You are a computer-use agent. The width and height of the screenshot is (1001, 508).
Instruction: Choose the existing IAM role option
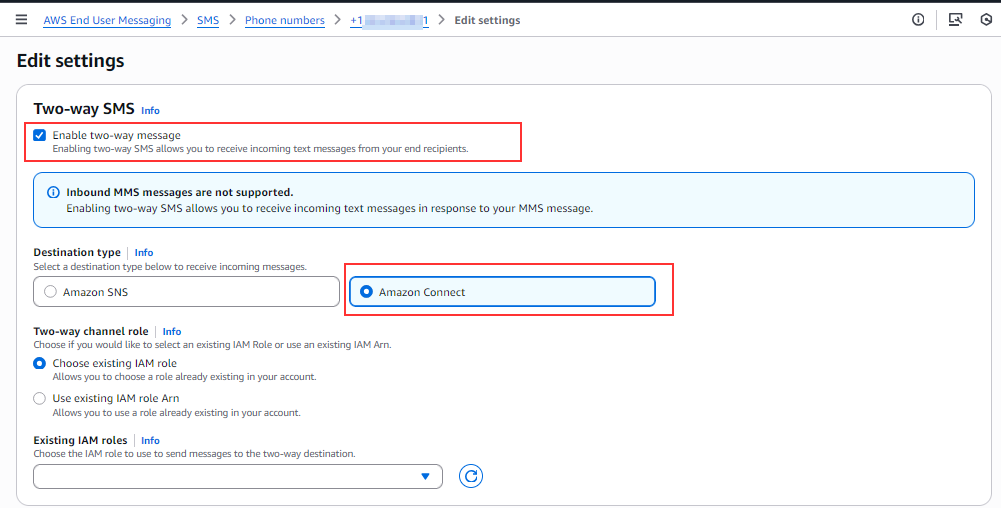(40, 364)
